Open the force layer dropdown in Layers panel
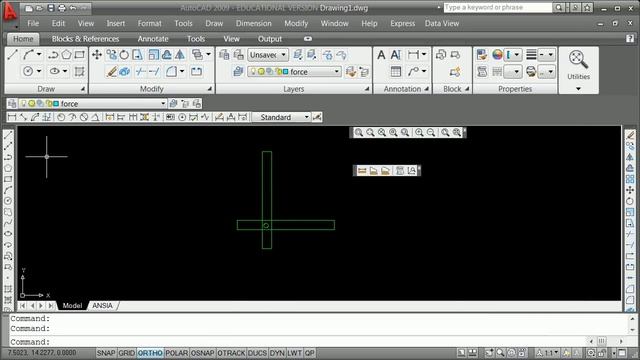 [337, 72]
